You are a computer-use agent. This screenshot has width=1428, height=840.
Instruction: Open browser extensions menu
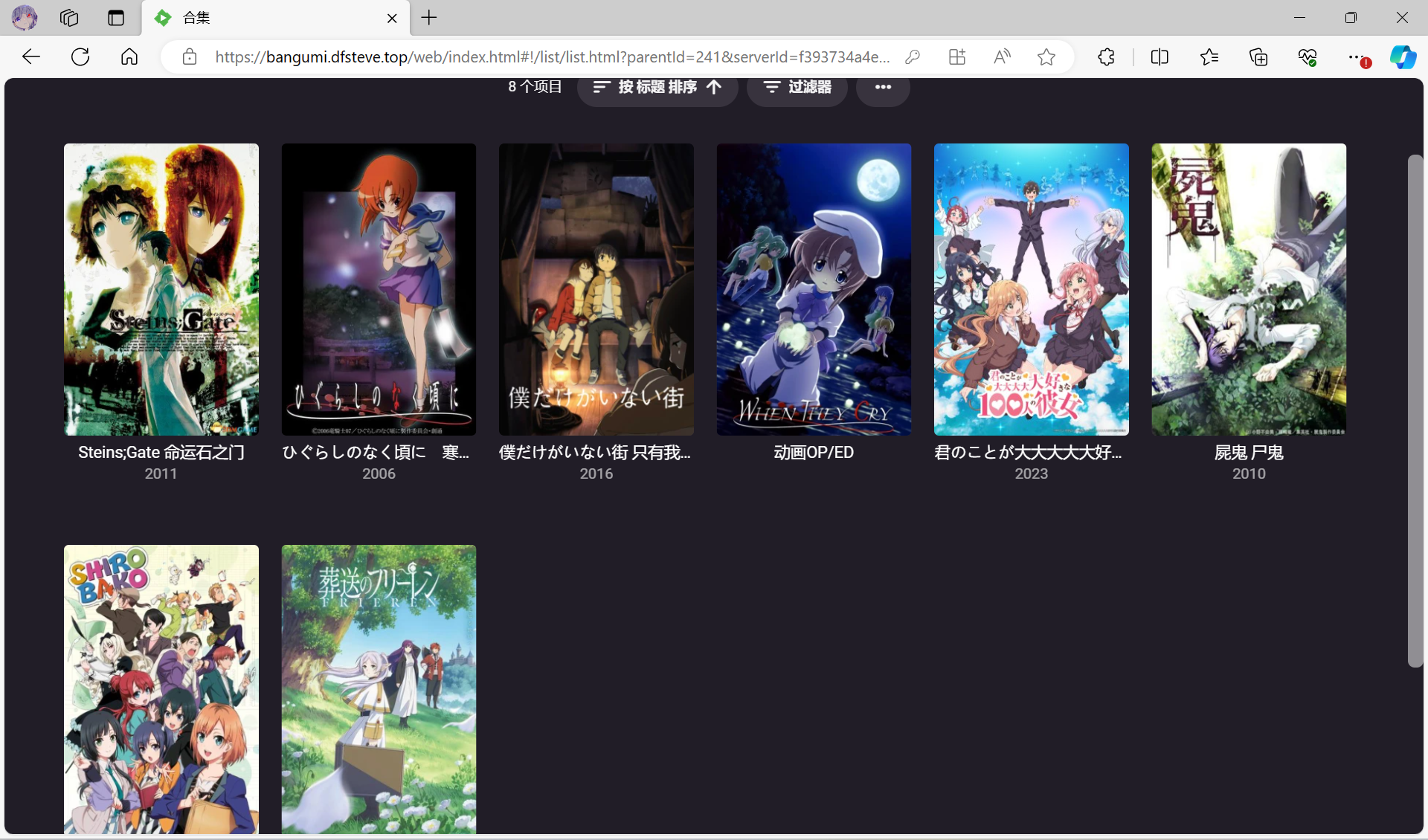click(1106, 57)
